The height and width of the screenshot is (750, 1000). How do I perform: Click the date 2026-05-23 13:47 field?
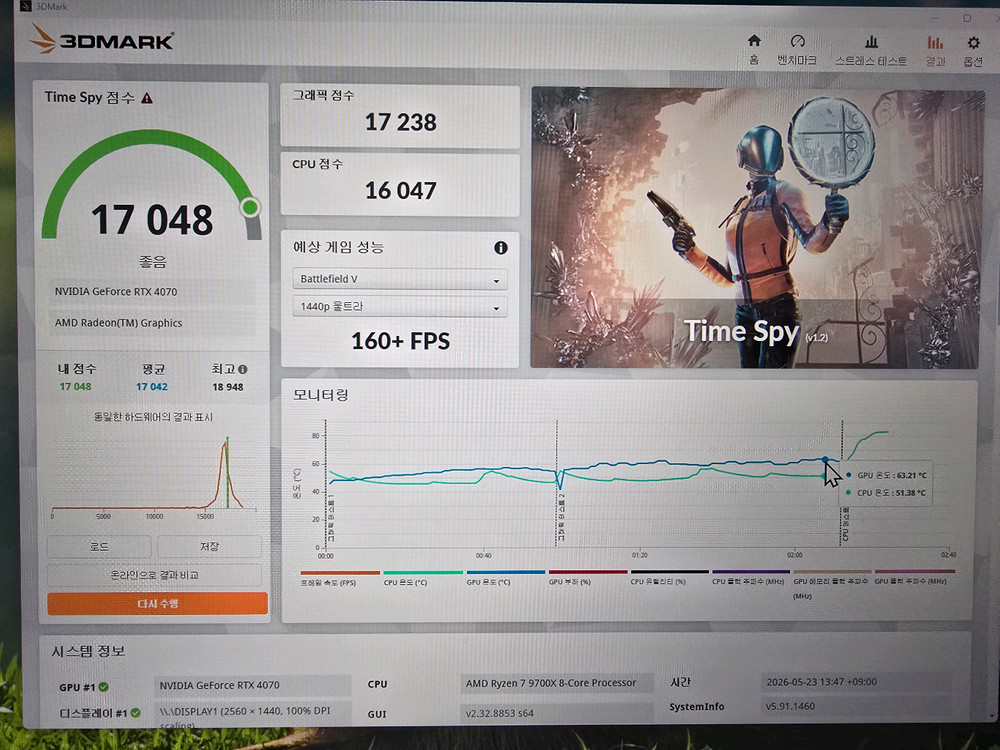[x=858, y=682]
